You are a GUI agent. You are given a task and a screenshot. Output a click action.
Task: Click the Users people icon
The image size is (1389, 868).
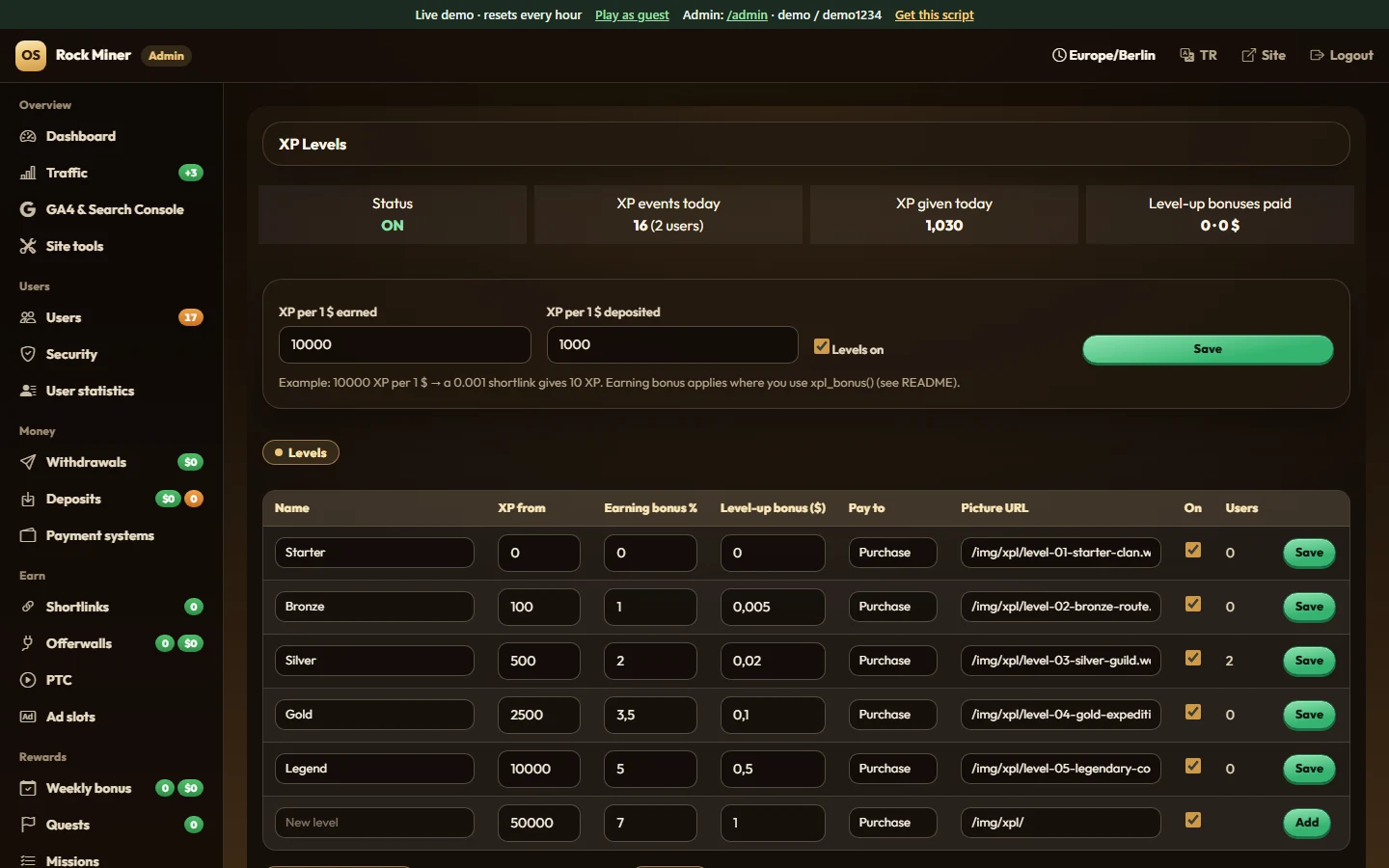(28, 317)
